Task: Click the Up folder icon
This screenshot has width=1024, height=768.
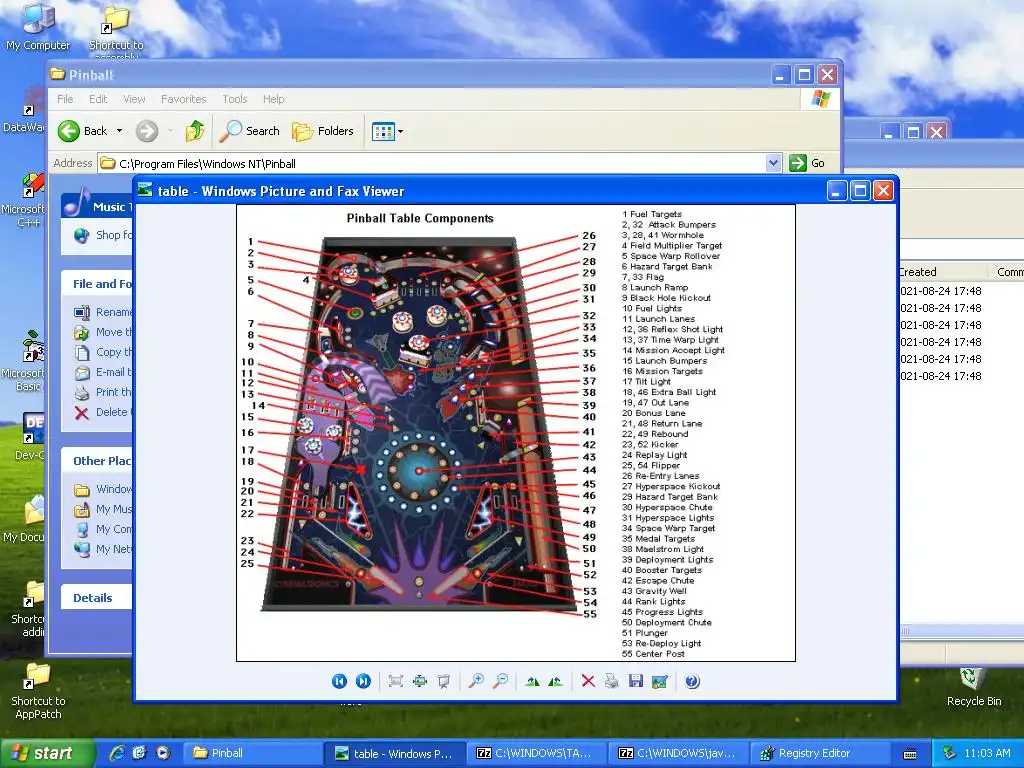Action: tap(195, 131)
